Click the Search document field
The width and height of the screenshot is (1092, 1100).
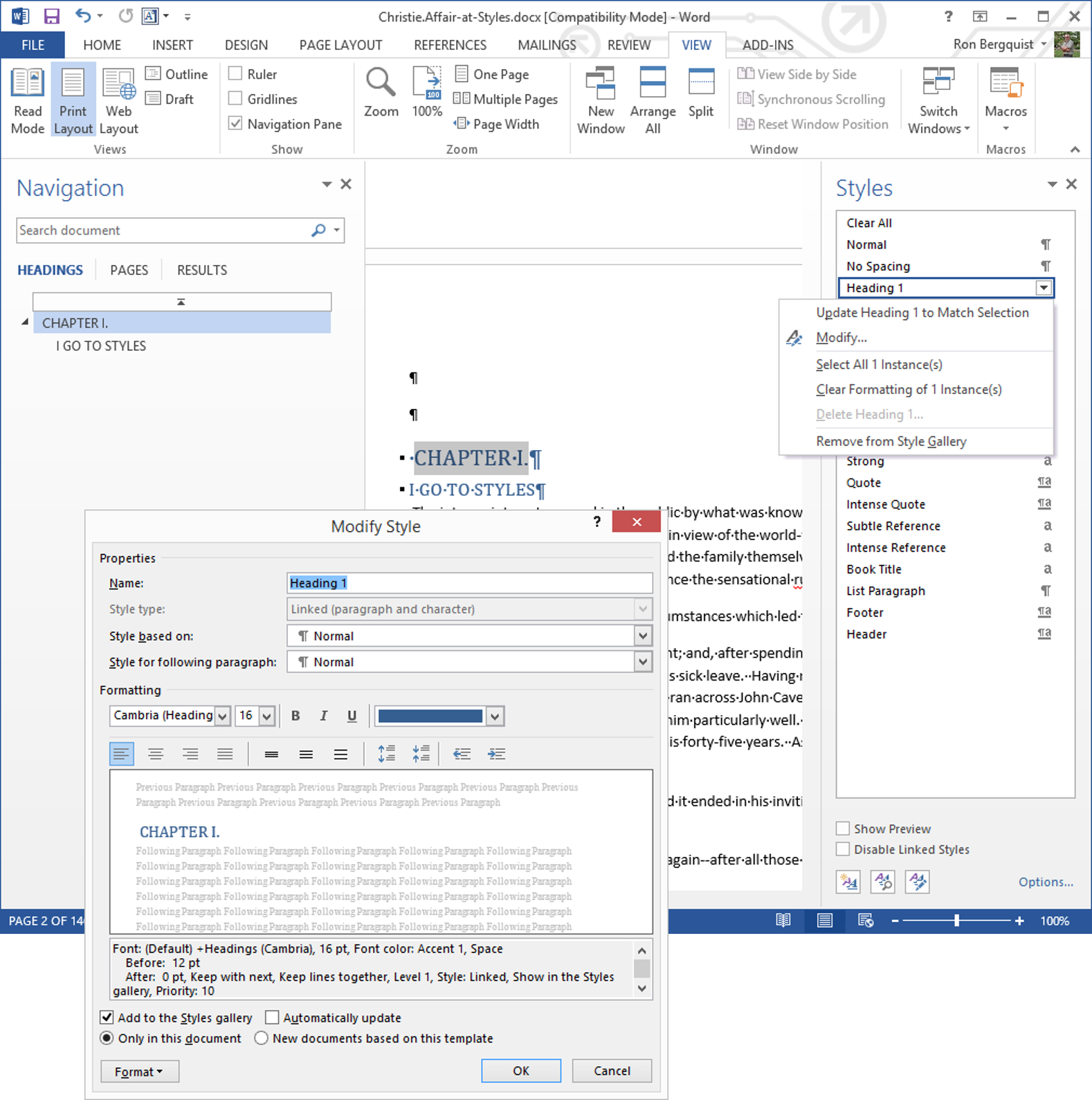tap(163, 231)
